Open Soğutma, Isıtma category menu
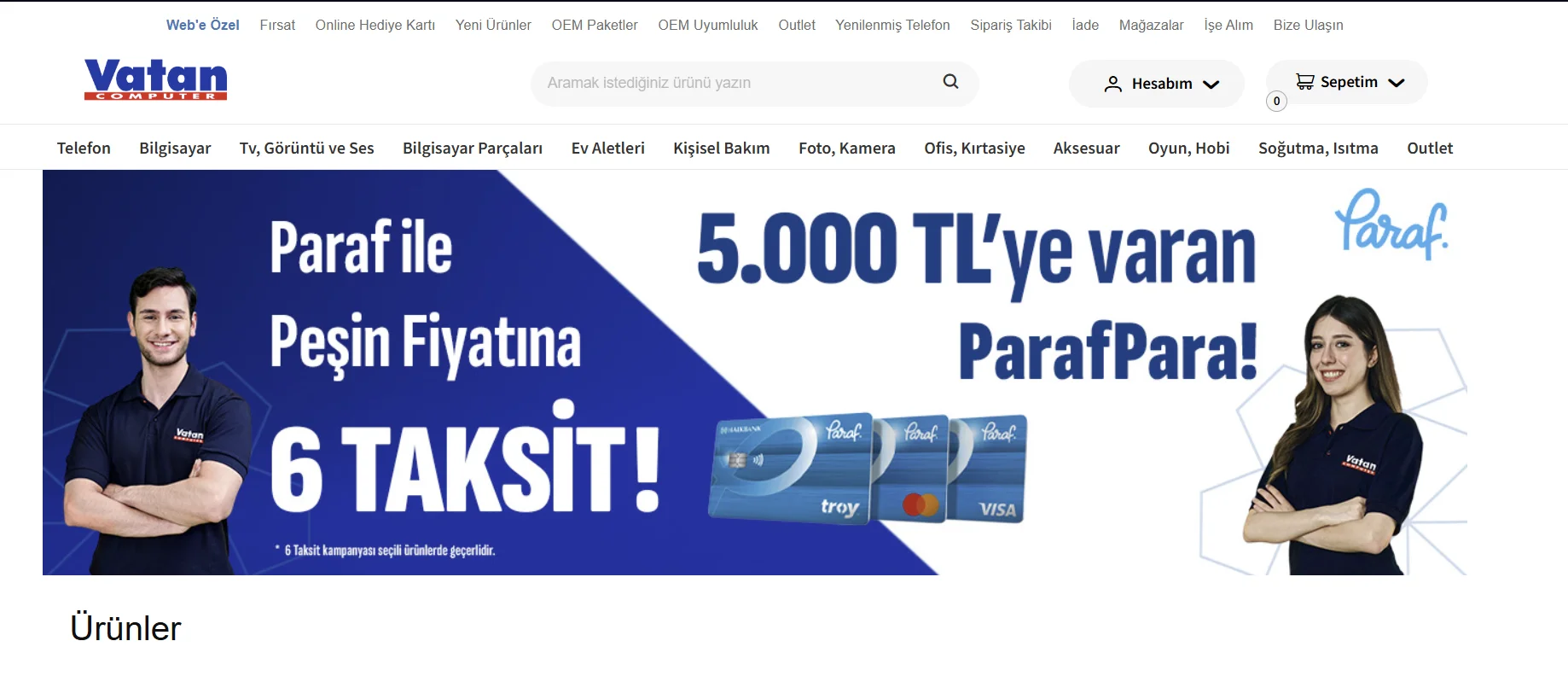This screenshot has height=676, width=1568. click(x=1318, y=148)
